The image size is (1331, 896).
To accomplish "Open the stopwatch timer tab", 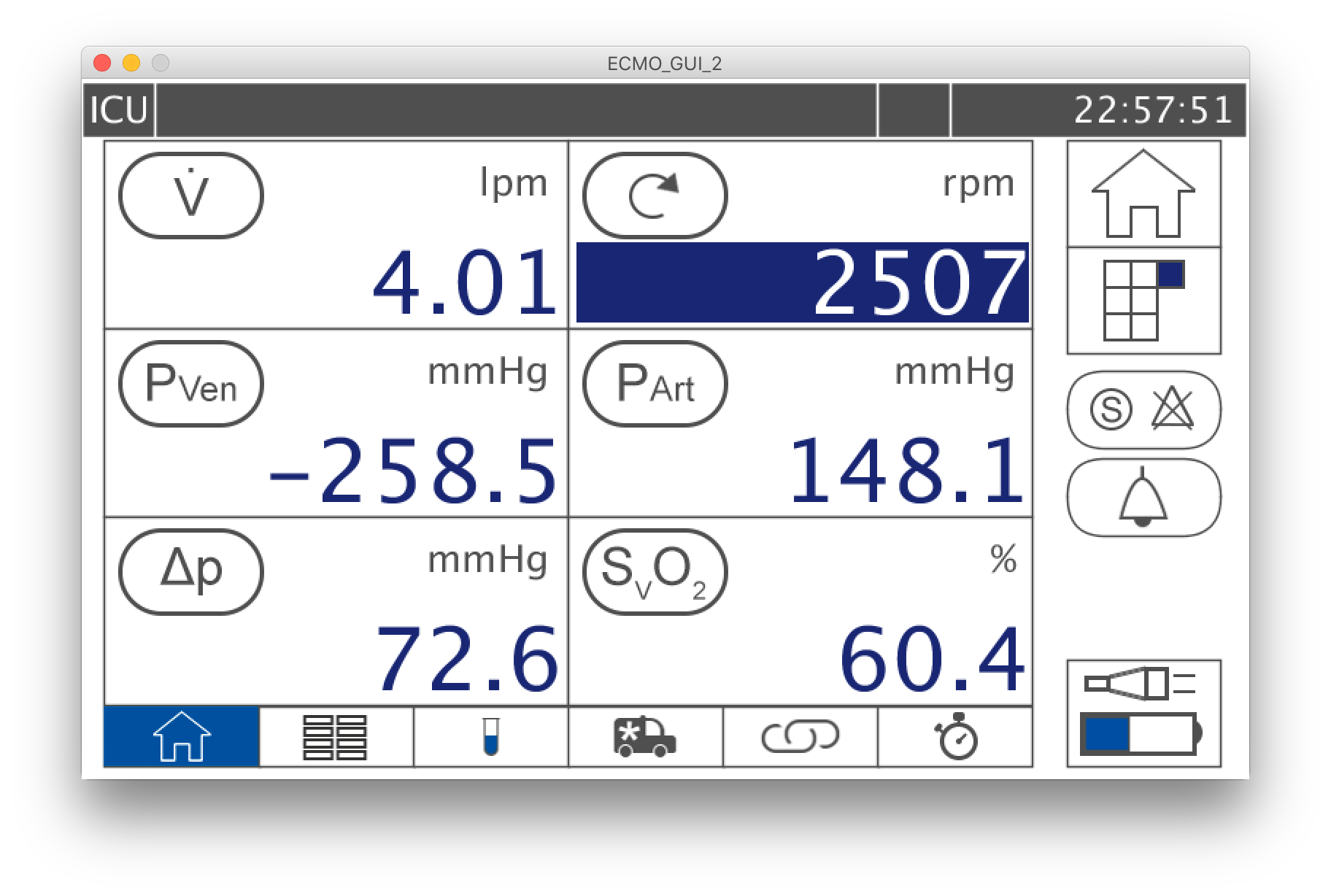I will pos(954,737).
